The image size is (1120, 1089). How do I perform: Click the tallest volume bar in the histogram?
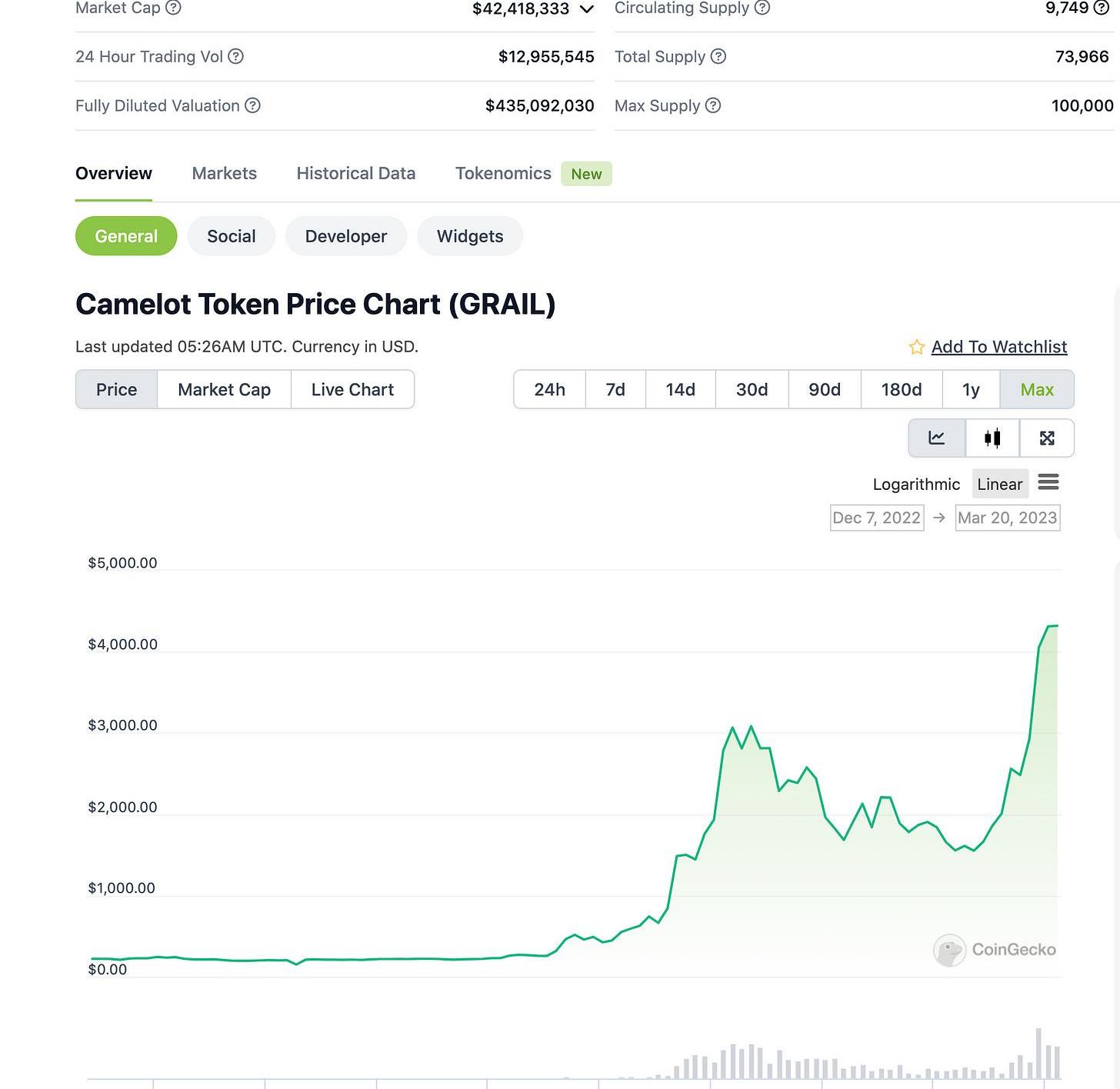pyautogui.click(x=1038, y=1054)
